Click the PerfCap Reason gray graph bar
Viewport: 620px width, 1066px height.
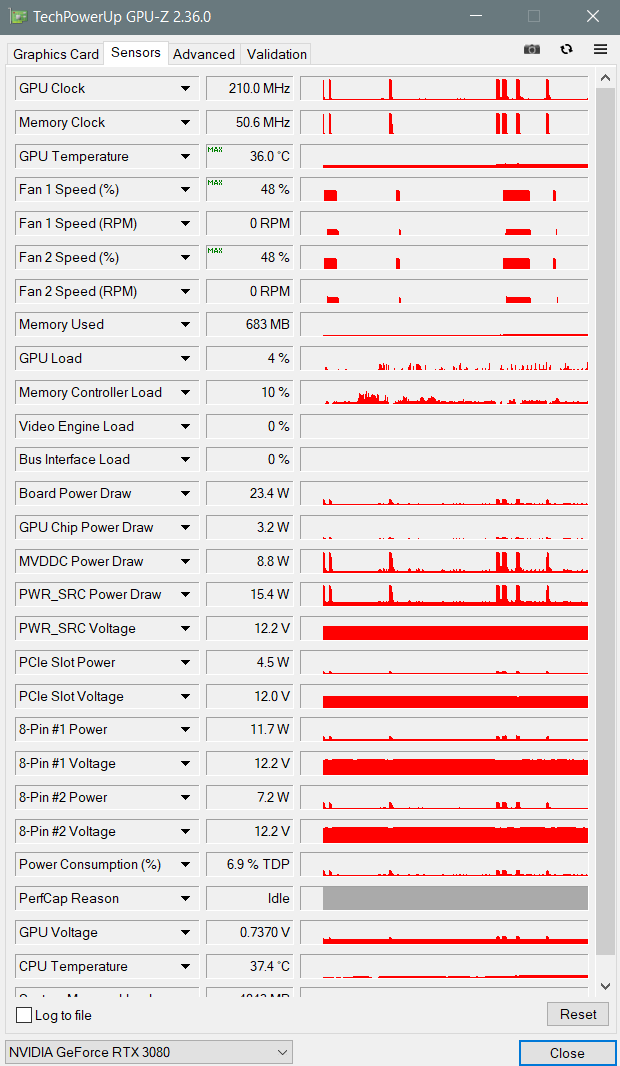pyautogui.click(x=455, y=898)
